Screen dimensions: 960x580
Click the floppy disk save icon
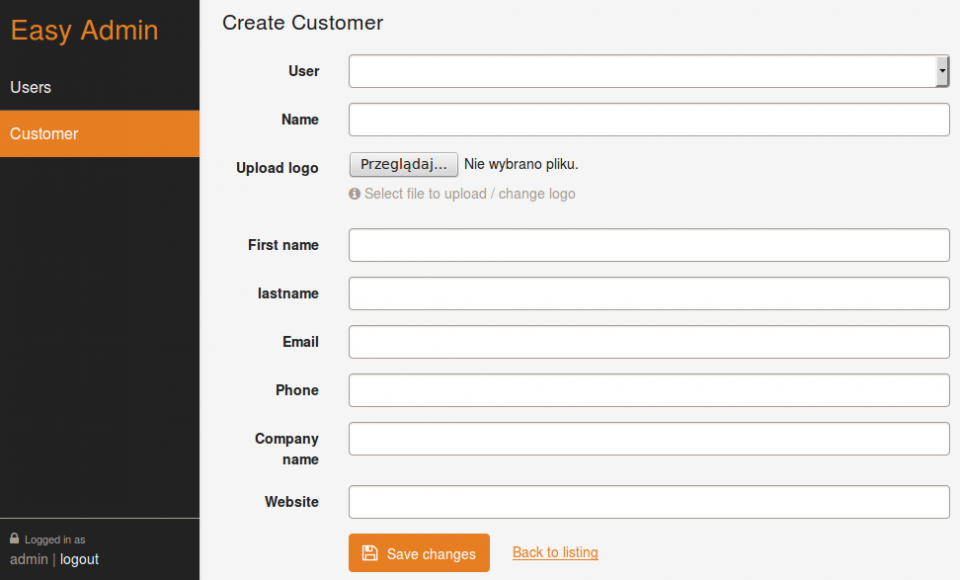[370, 554]
